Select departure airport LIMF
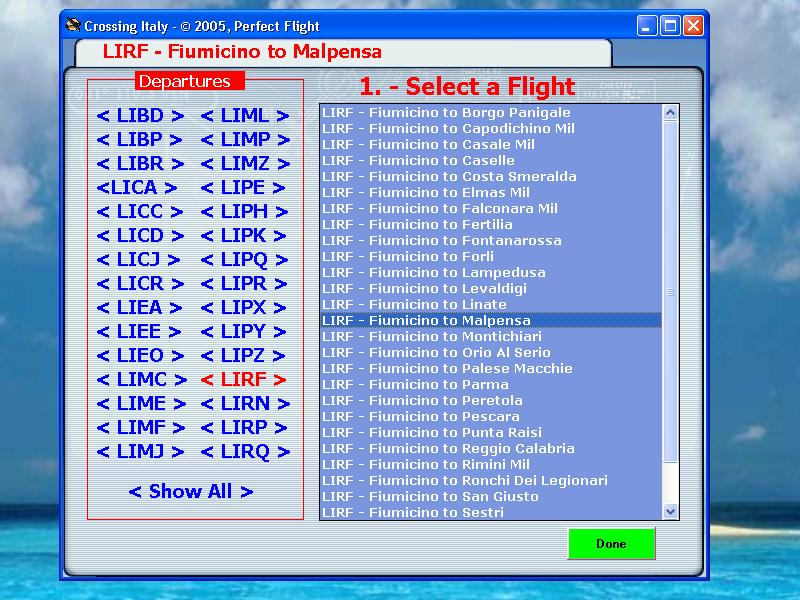The height and width of the screenshot is (600, 800). (x=141, y=427)
